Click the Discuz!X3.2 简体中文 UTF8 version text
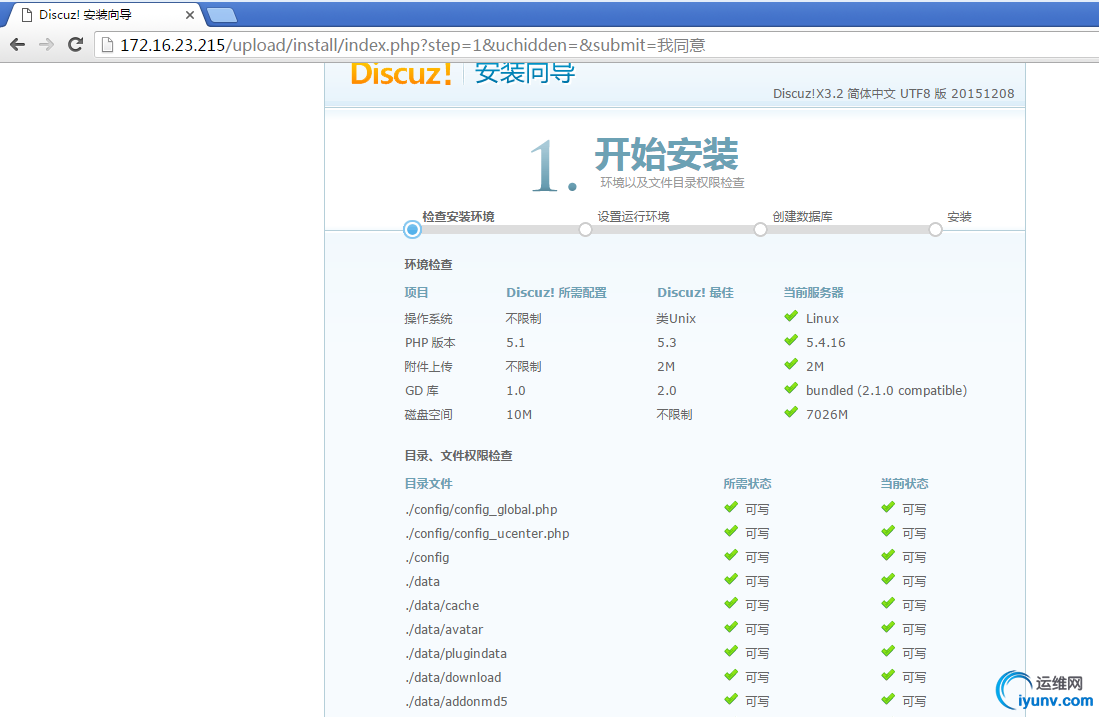Screen dimensions: 1099x717 click(x=894, y=94)
